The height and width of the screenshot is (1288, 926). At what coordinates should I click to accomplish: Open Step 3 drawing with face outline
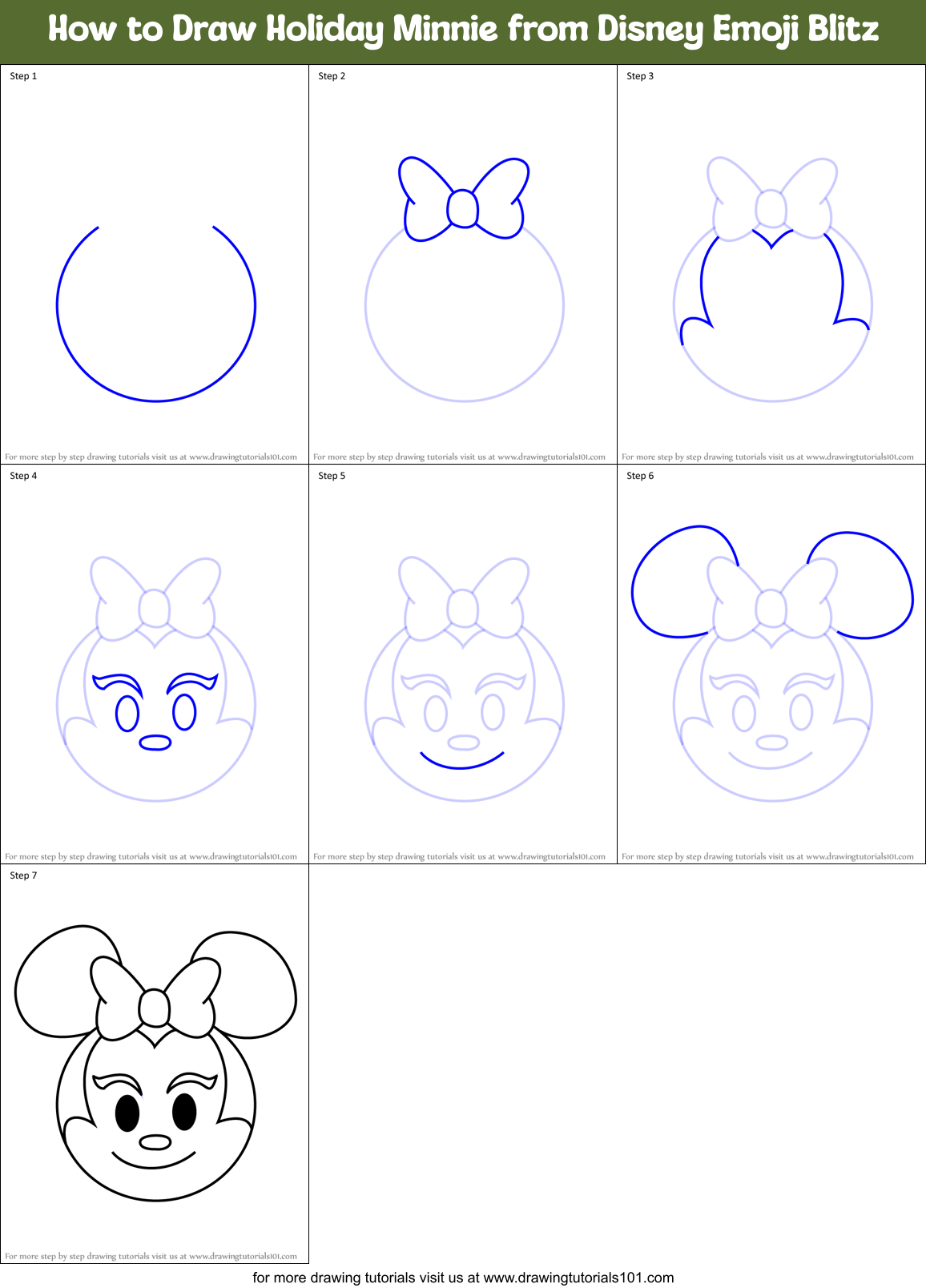pos(773,279)
